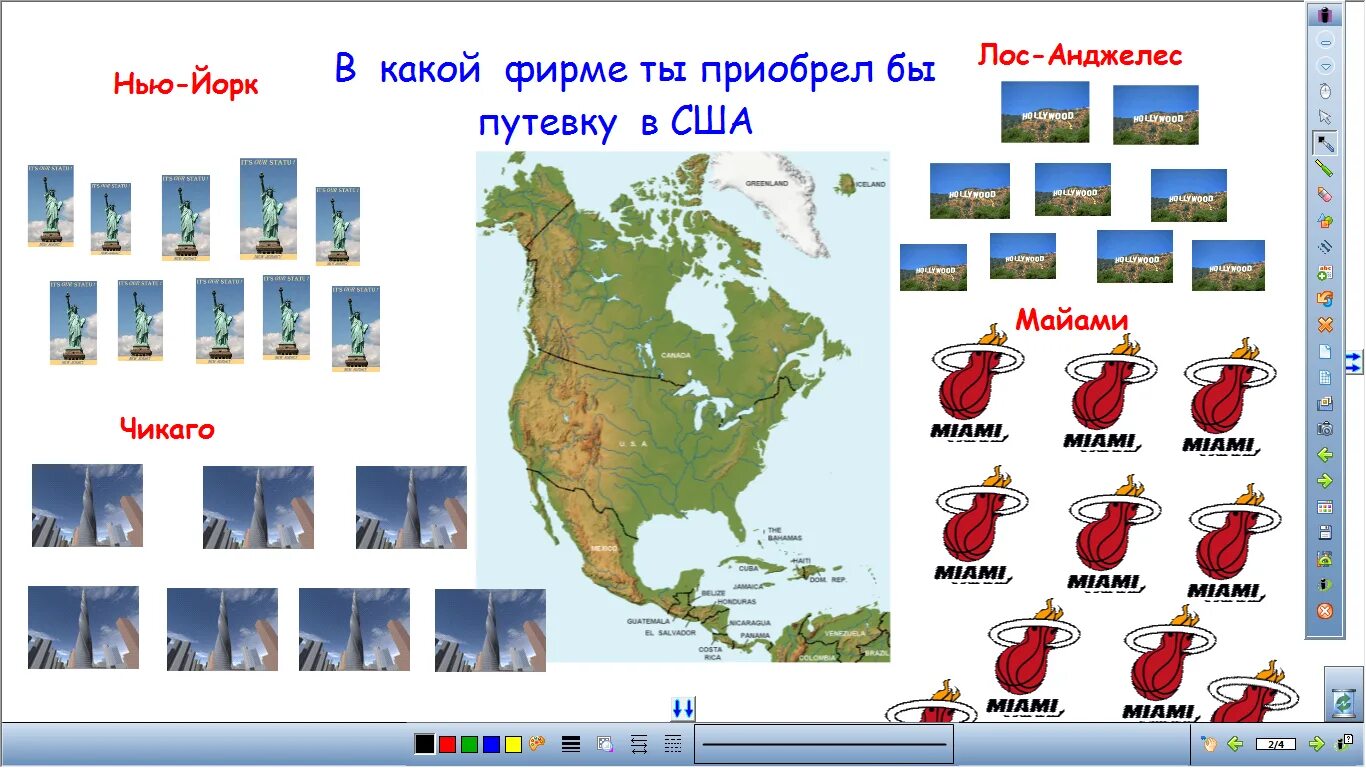Click the Лос-Анджелес heading
The width and height of the screenshot is (1366, 768).
pos(1080,55)
